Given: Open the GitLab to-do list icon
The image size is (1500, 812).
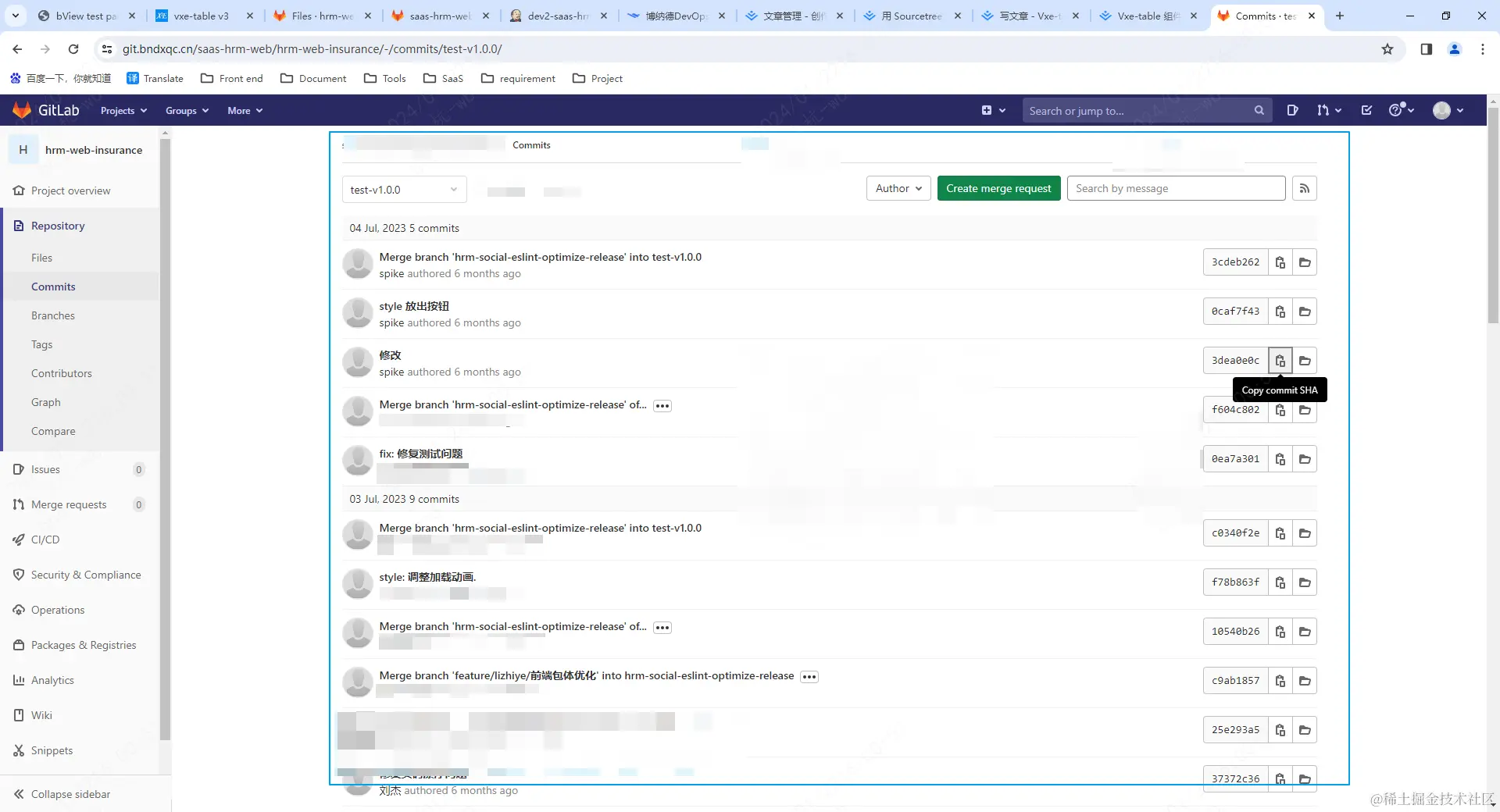Looking at the screenshot, I should click(1366, 110).
